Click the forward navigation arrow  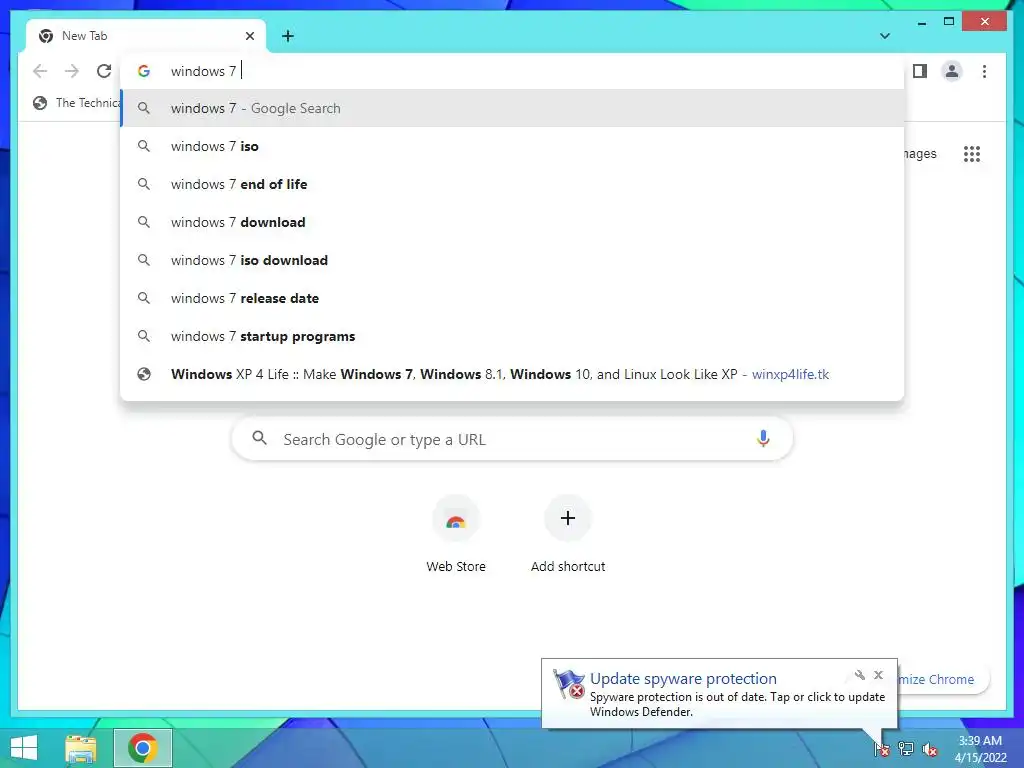[72, 71]
